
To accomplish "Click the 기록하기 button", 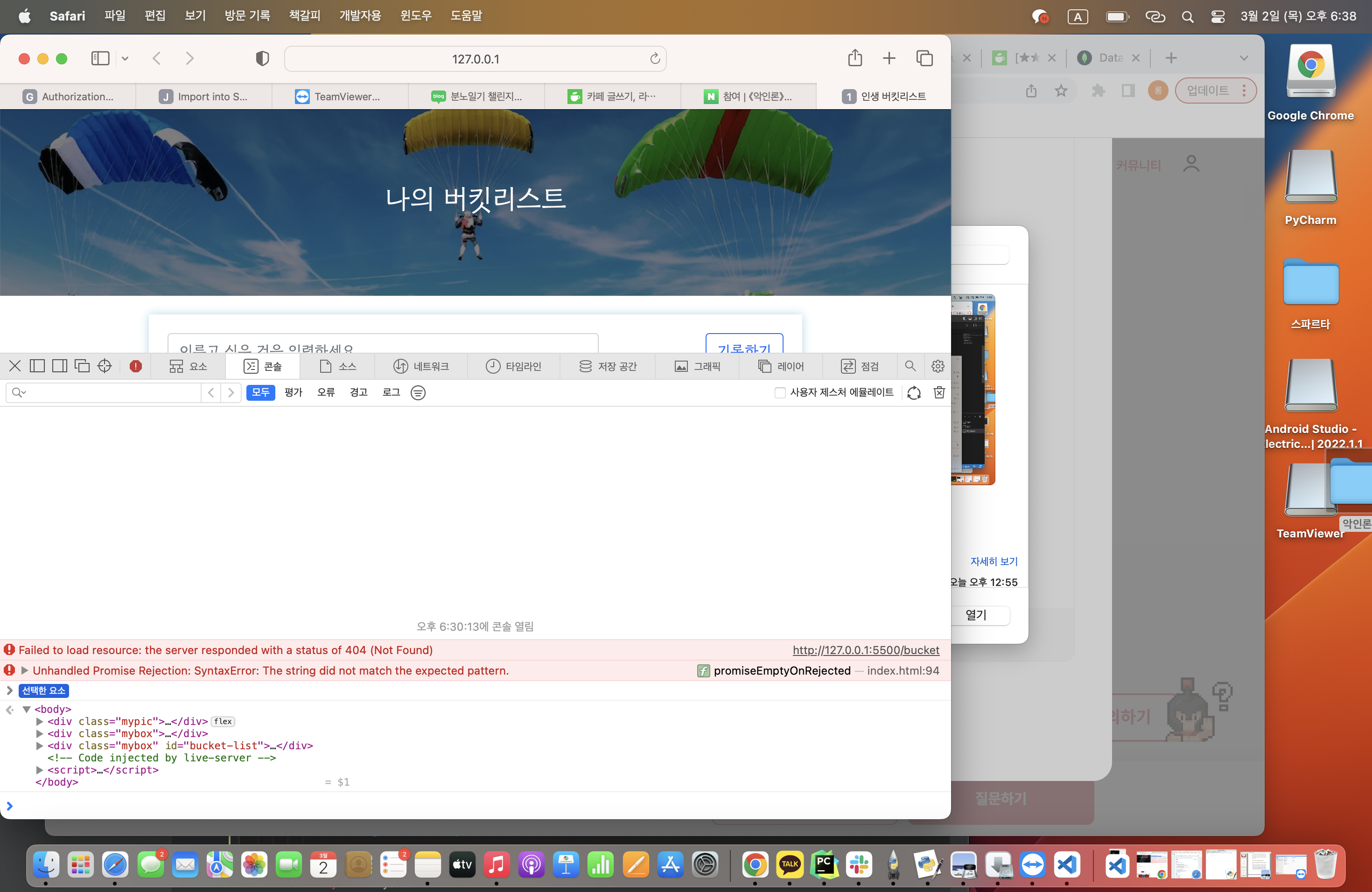I will pyautogui.click(x=744, y=343).
